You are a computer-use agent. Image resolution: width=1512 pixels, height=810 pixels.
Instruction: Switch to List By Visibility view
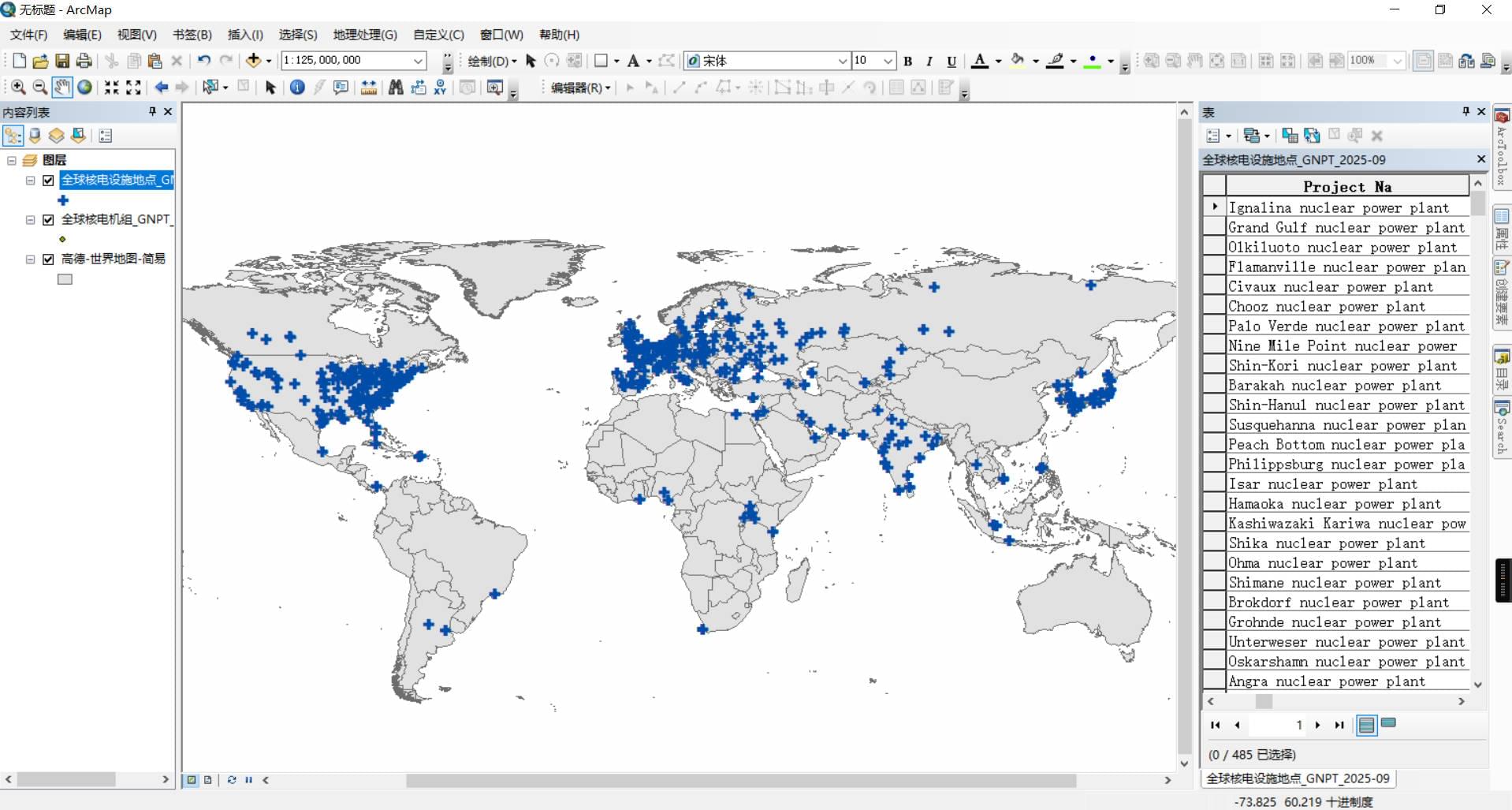[x=56, y=136]
